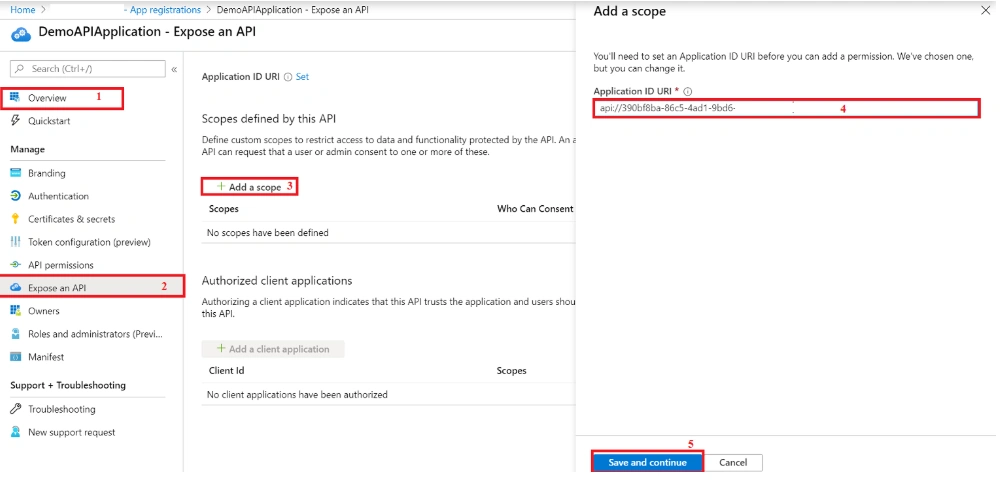The width and height of the screenshot is (1007, 480).
Task: Open Troubleshooting page
Action: click(61, 409)
